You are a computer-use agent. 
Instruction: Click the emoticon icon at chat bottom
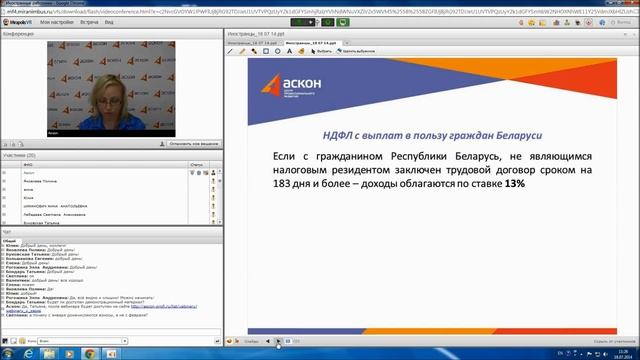click(x=22, y=341)
